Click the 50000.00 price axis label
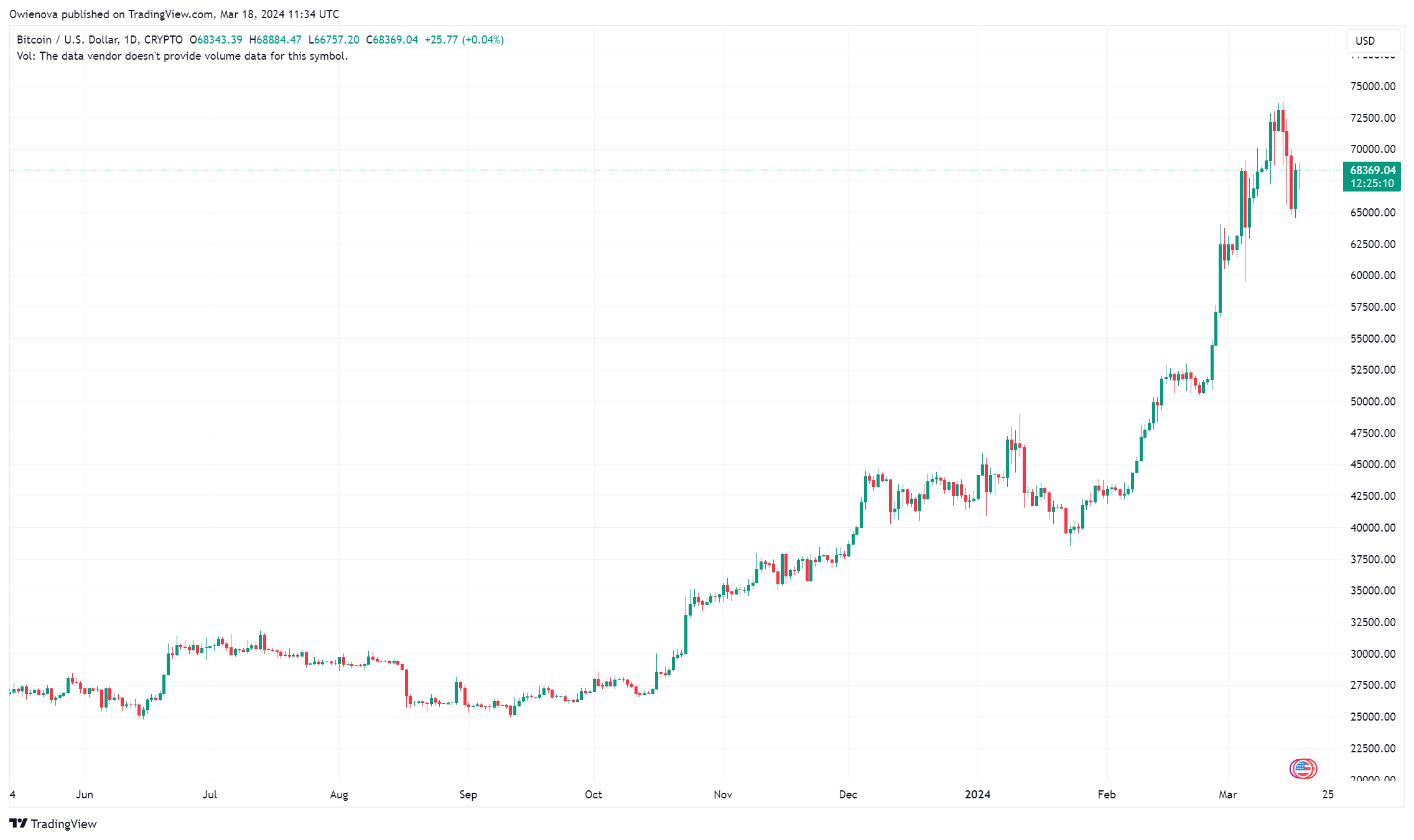 point(1373,401)
